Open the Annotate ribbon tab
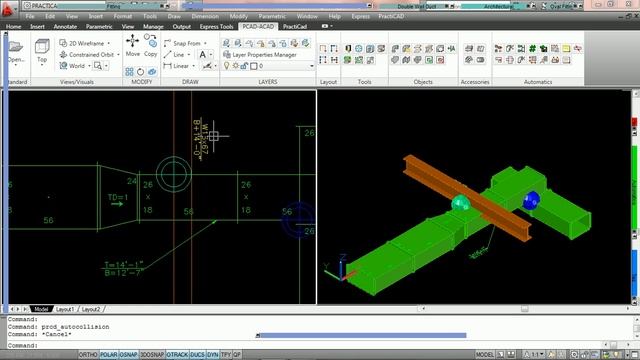Image resolution: width=640 pixels, height=360 pixels. pos(65,27)
